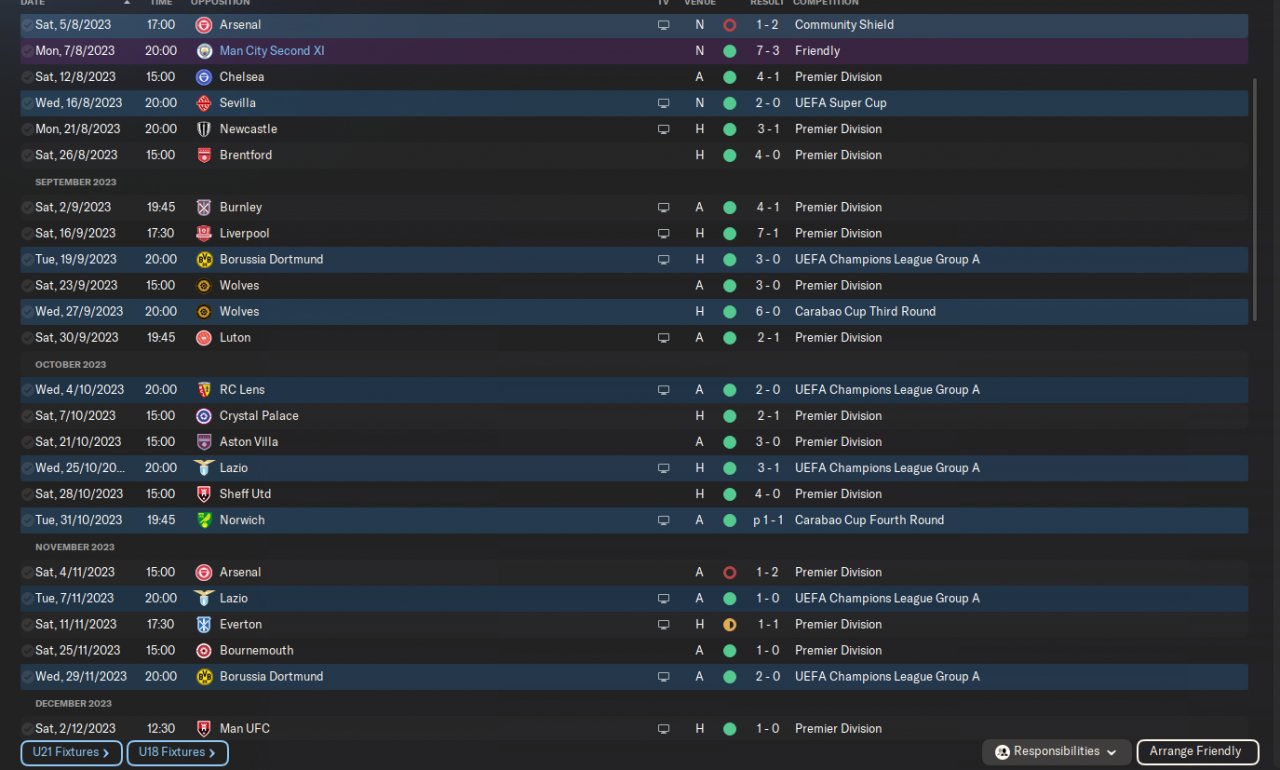The width and height of the screenshot is (1280, 770).
Task: Click the Borussia Dortmund badge on 19/9/2023
Action: (204, 259)
